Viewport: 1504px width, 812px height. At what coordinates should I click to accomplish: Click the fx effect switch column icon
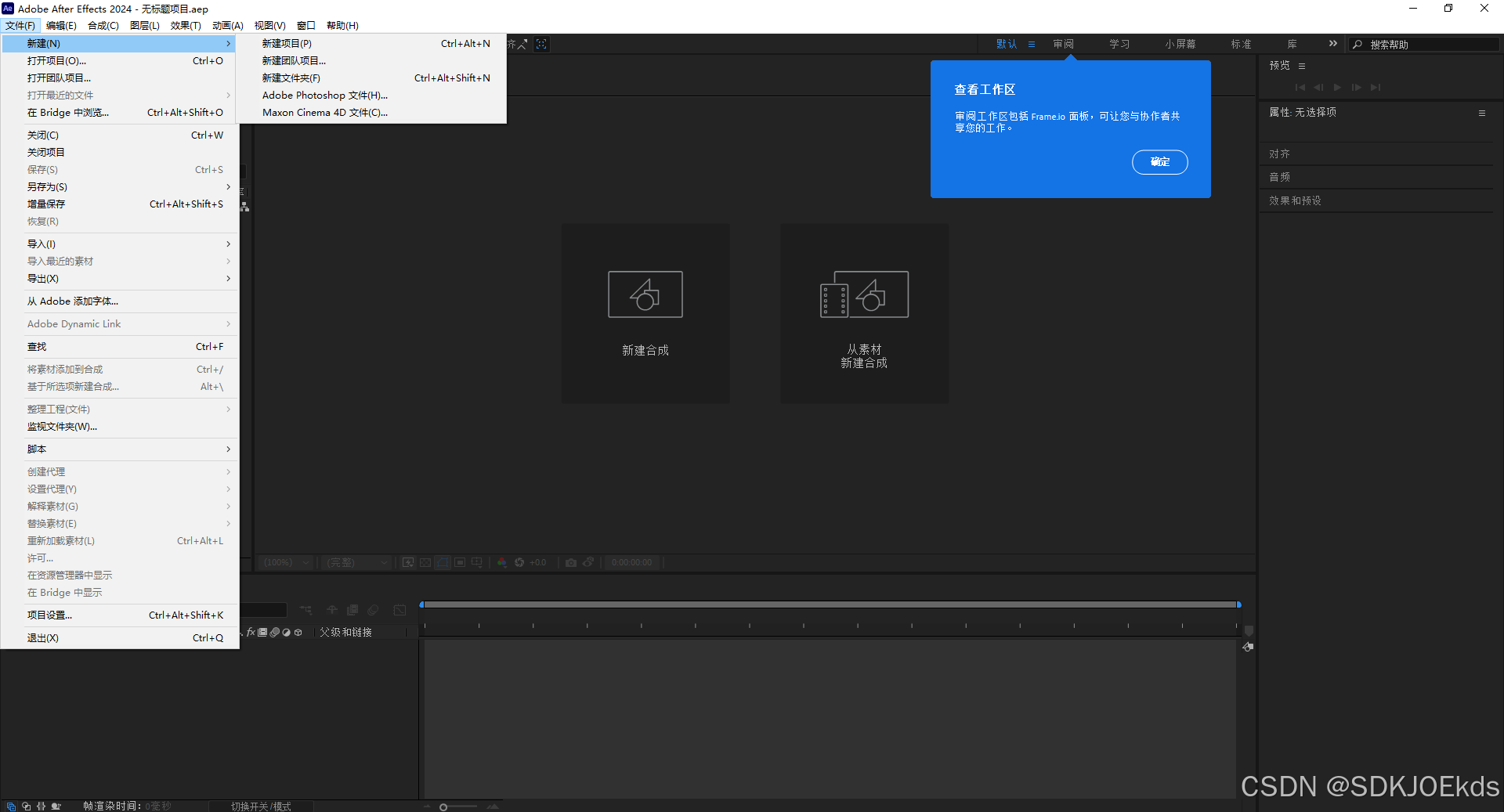point(251,632)
